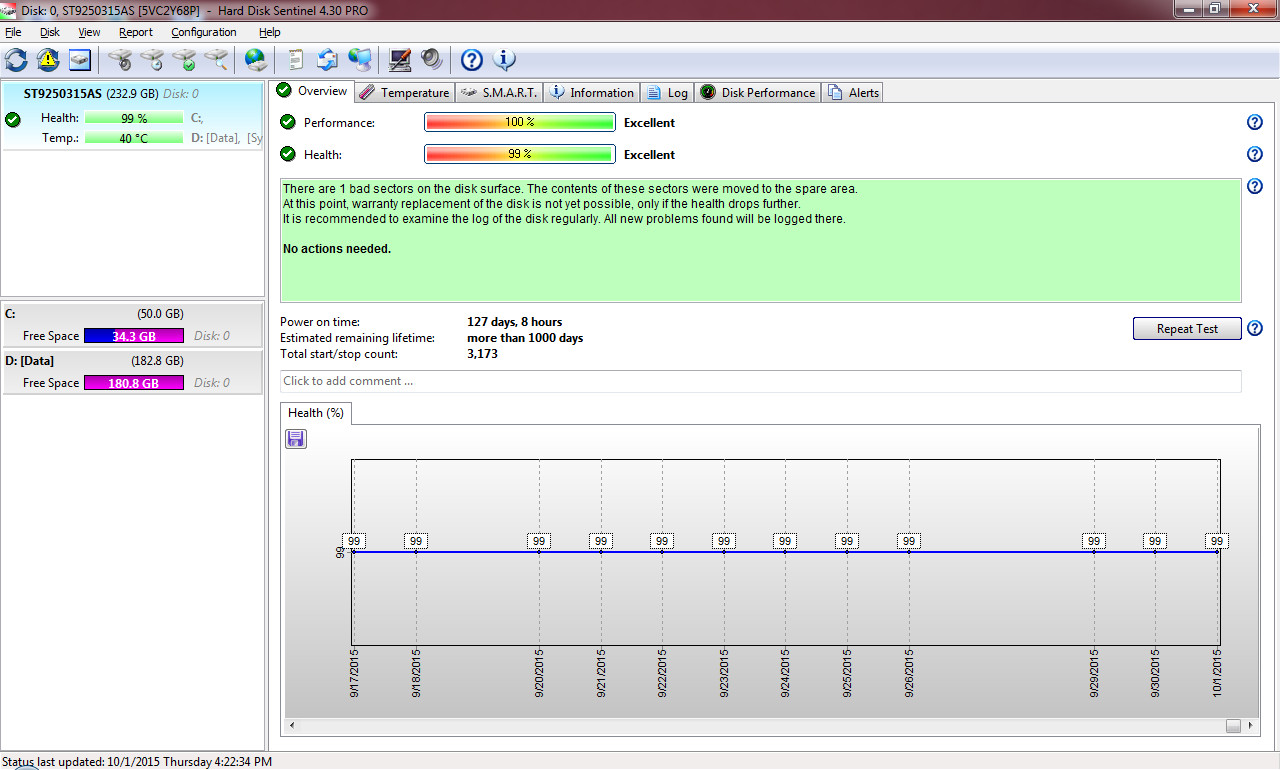Switch to the Log tab

668,93
